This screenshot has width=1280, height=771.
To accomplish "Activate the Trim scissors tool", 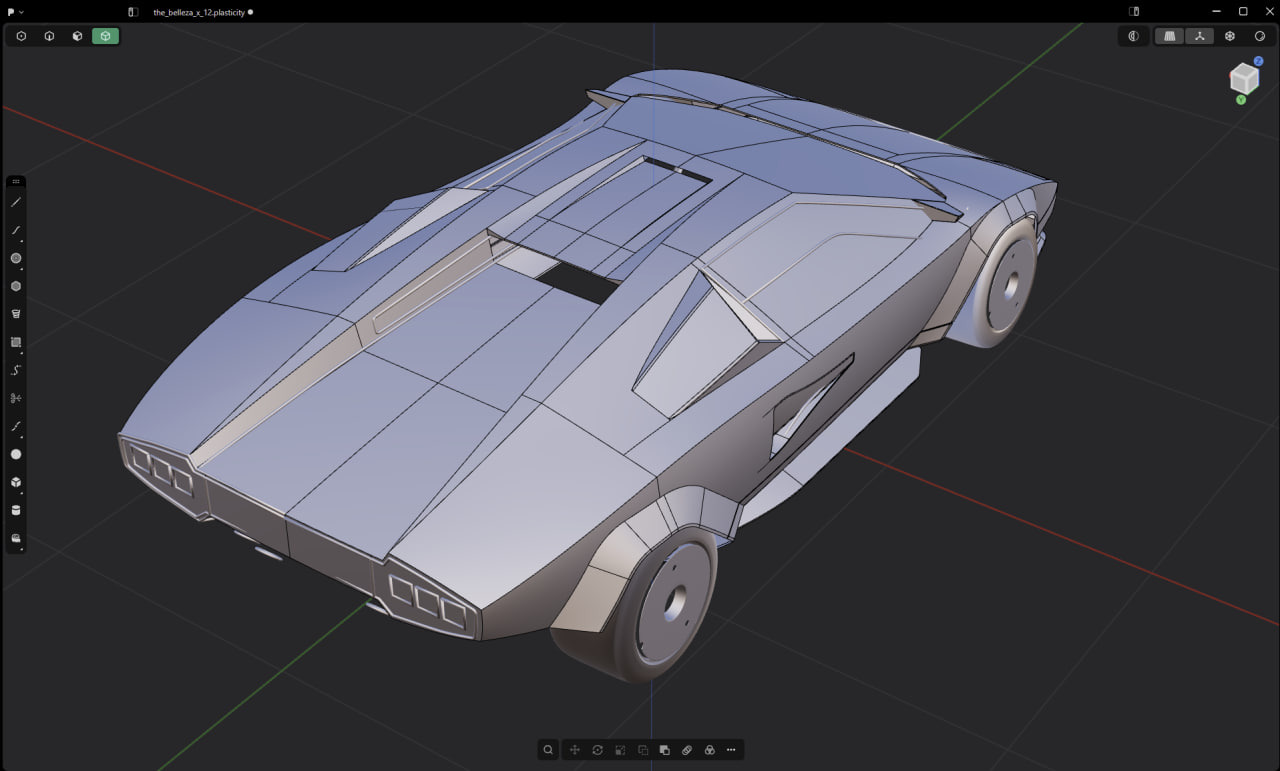I will 16,398.
